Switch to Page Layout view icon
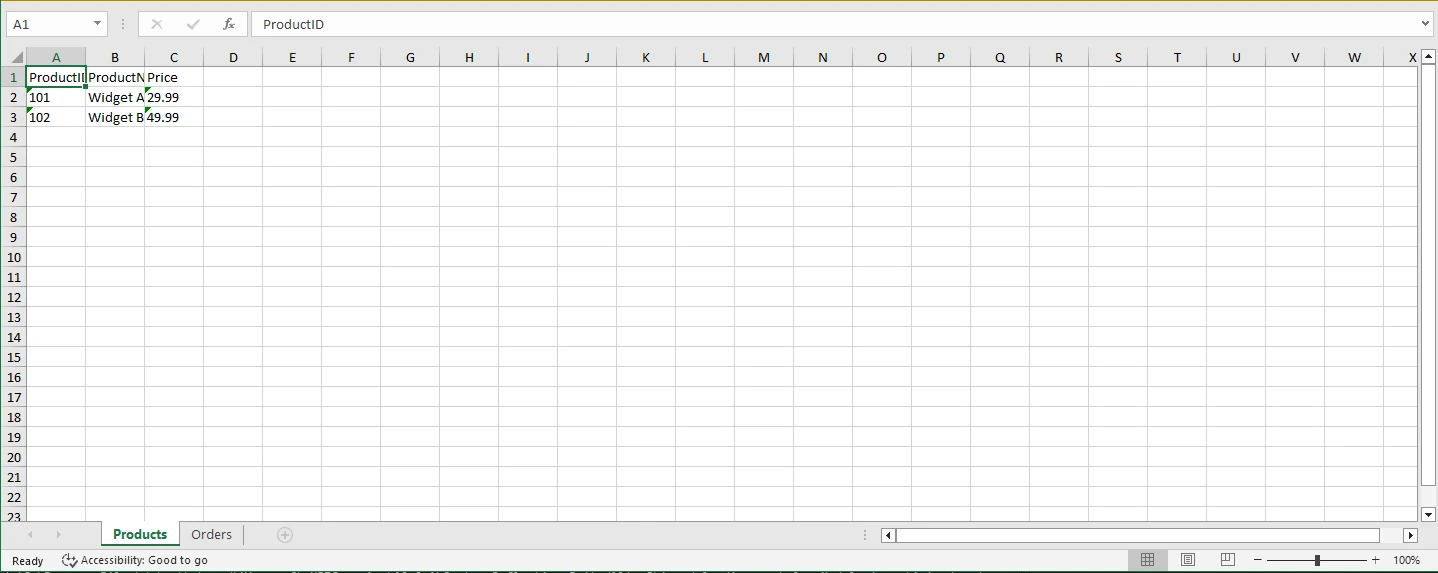Image resolution: width=1438 pixels, height=573 pixels. (x=1188, y=560)
